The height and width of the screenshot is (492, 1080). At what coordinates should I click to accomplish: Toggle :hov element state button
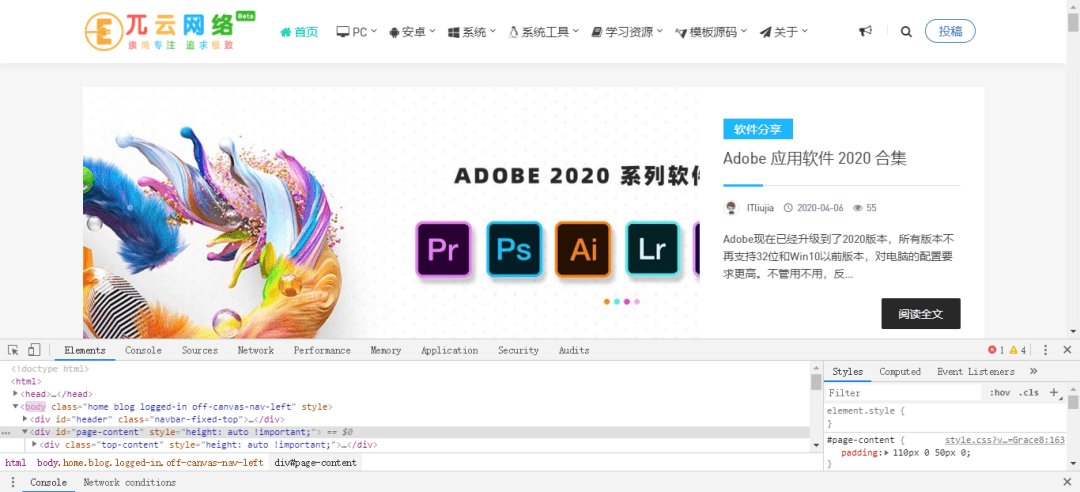tap(1000, 393)
